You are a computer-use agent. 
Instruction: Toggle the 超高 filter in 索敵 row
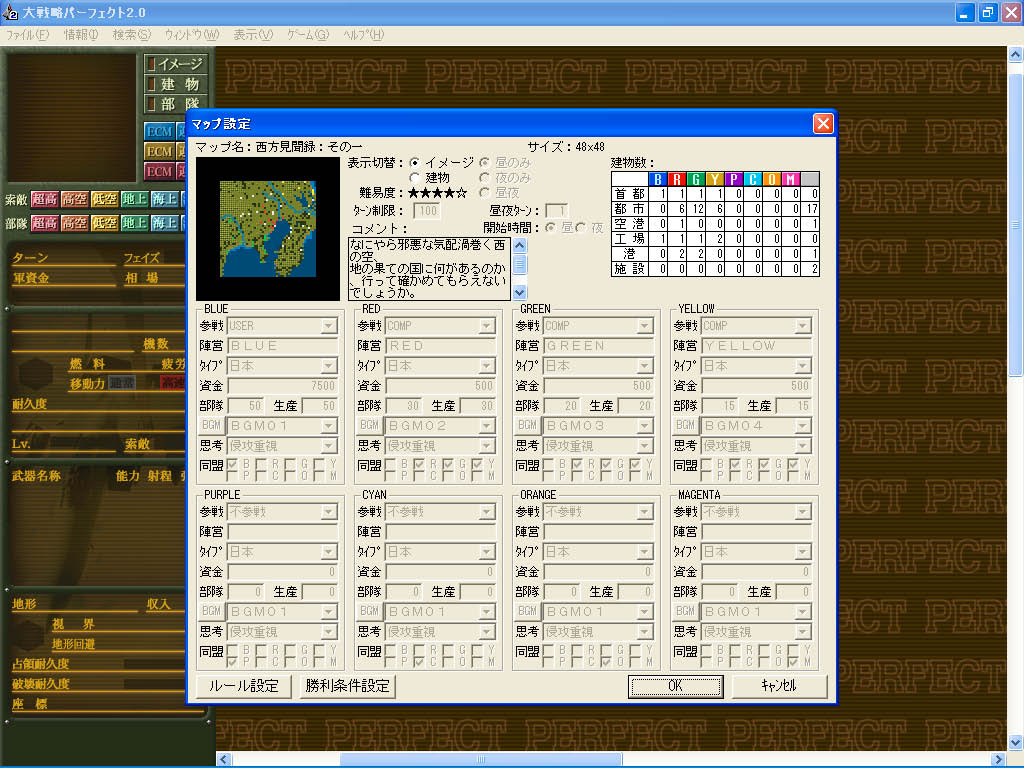pyautogui.click(x=44, y=199)
